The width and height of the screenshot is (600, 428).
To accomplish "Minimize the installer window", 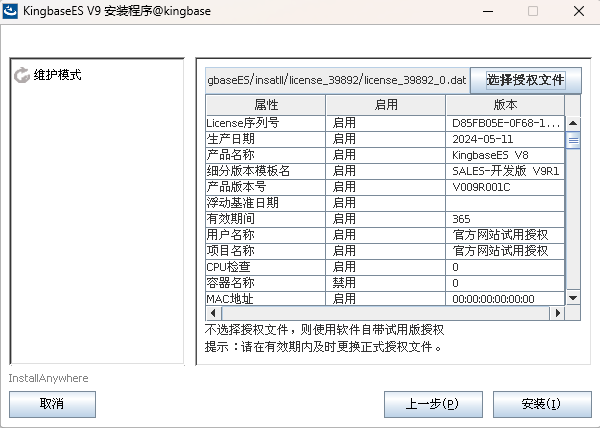I will [488, 11].
